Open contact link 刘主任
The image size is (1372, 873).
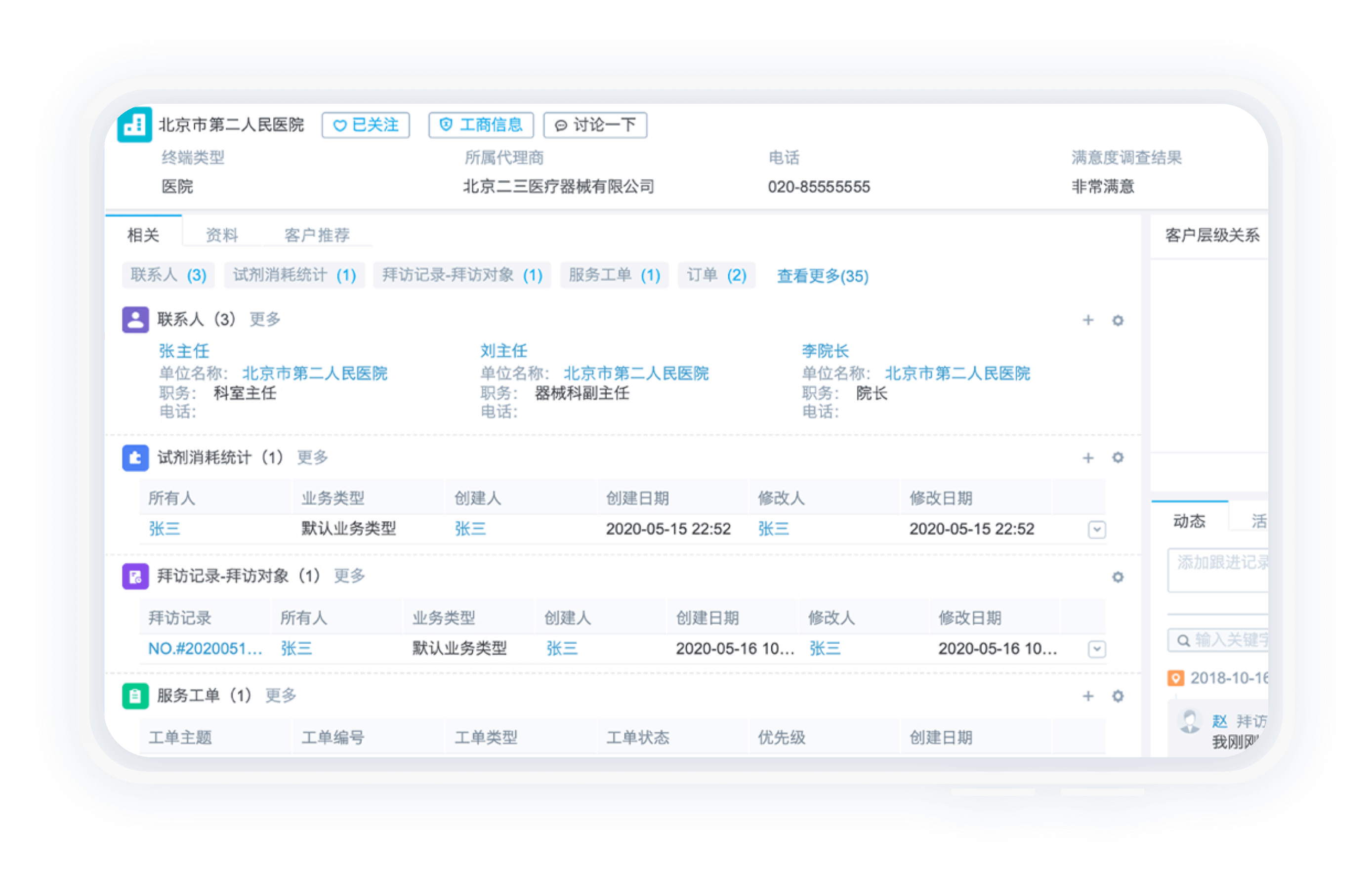coord(503,350)
